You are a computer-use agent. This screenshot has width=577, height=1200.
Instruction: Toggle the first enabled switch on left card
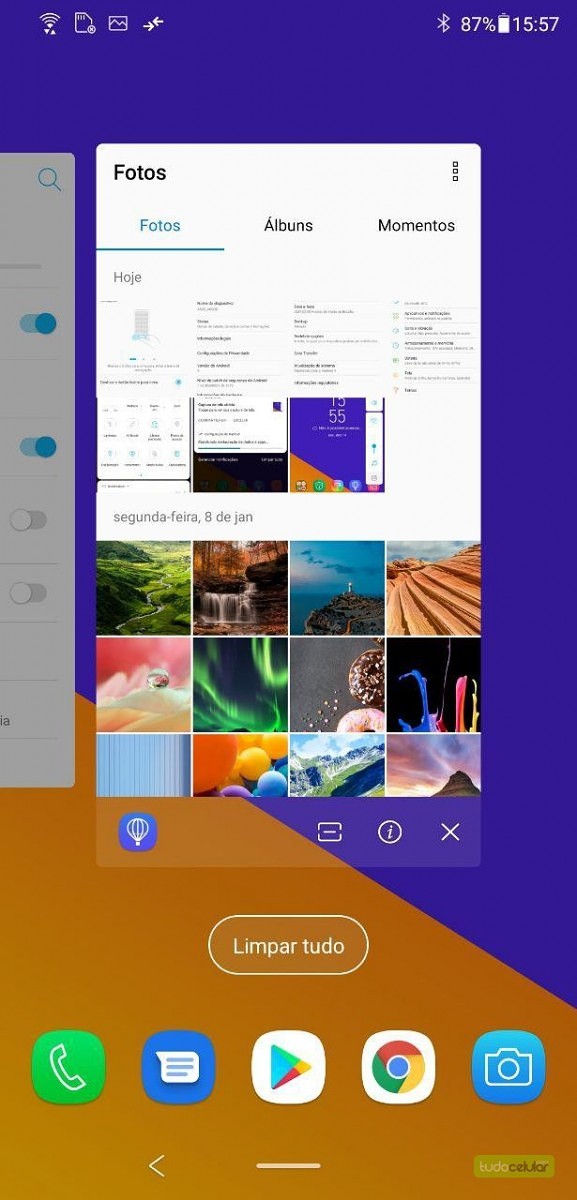point(37,323)
